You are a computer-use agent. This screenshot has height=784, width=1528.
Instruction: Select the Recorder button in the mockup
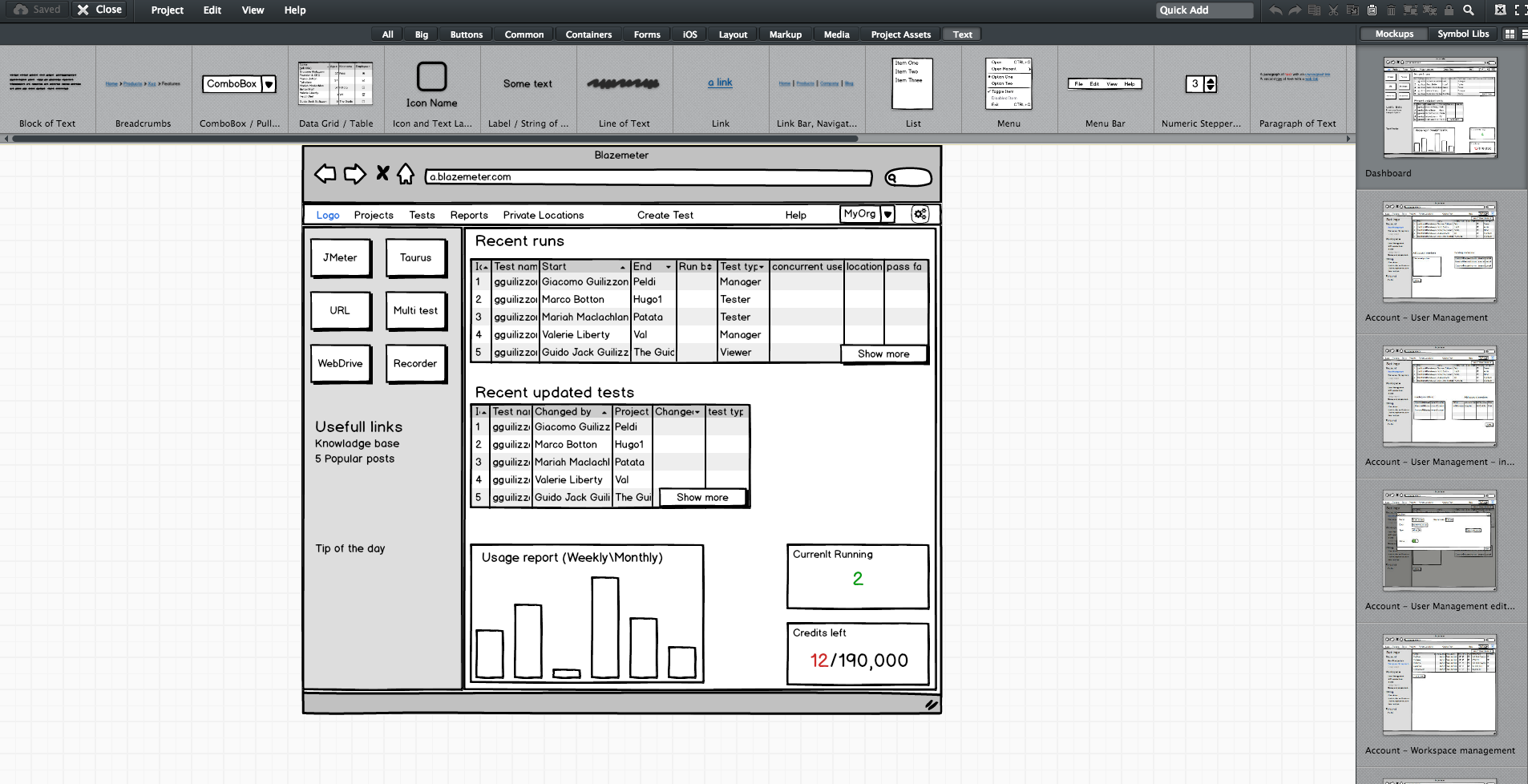[x=416, y=364]
